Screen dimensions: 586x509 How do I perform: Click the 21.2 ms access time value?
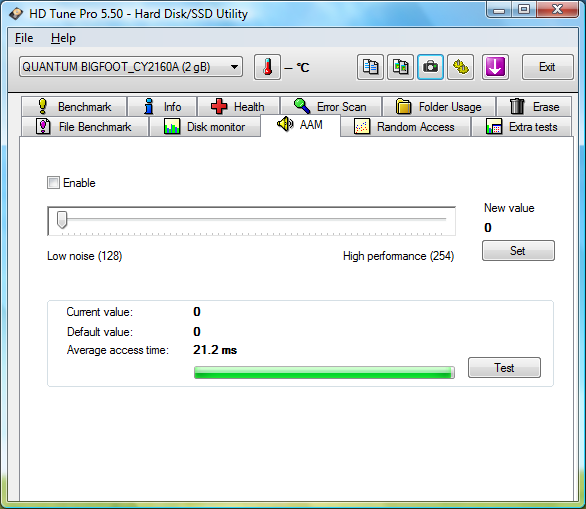click(x=215, y=350)
